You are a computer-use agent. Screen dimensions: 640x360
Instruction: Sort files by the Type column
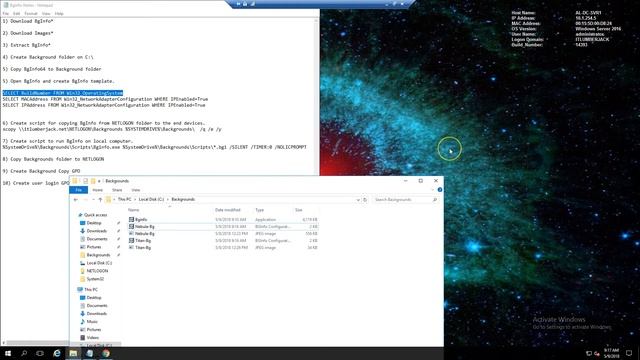pos(260,210)
